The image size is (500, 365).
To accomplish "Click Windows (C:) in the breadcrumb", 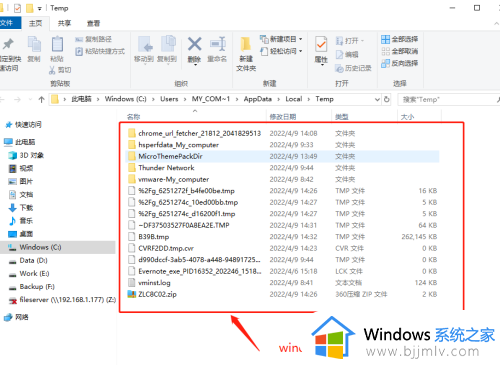I will click(x=125, y=99).
